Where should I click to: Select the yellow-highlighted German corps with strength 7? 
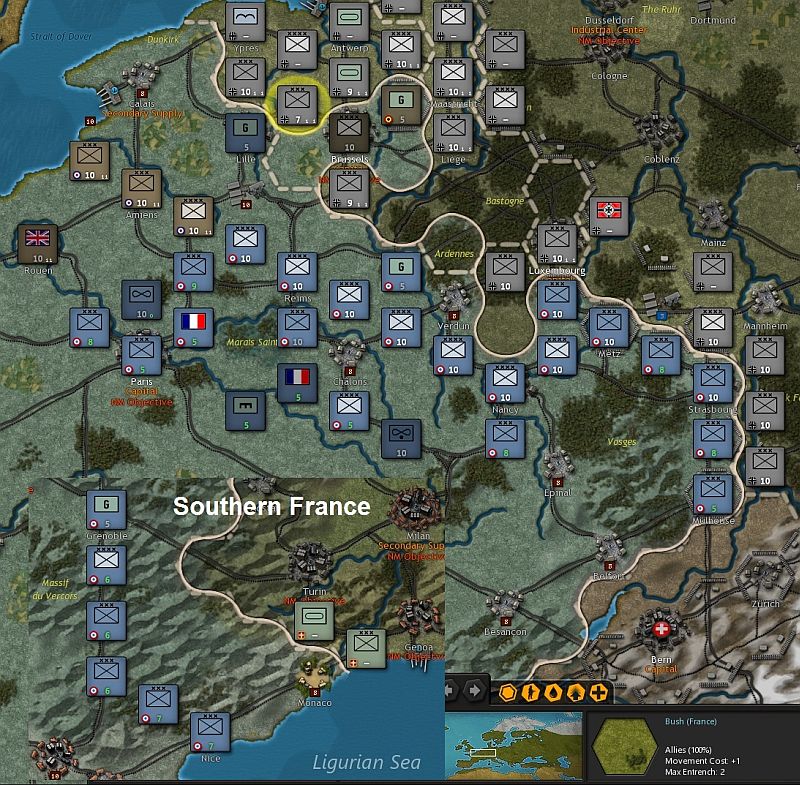click(x=297, y=105)
